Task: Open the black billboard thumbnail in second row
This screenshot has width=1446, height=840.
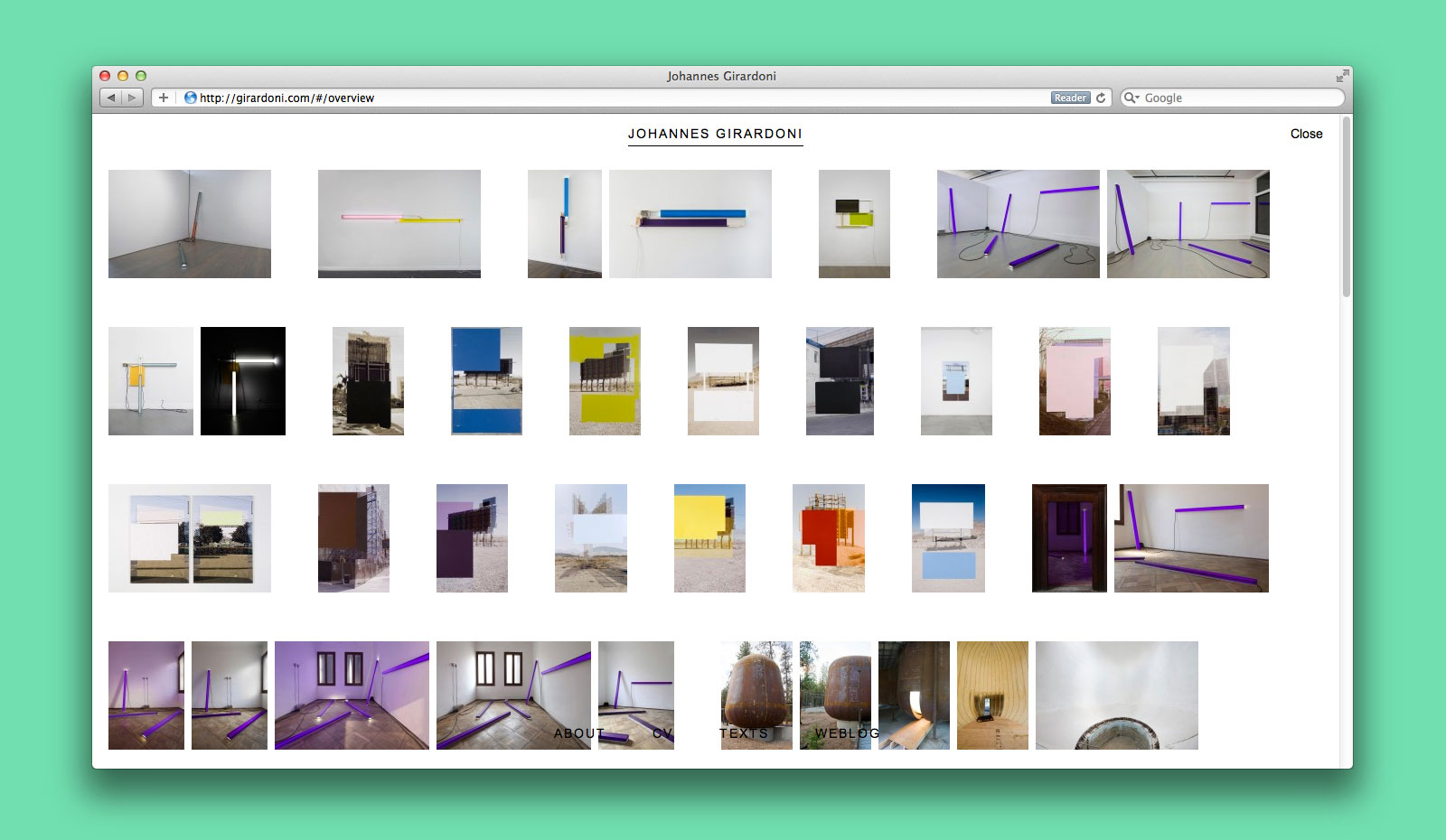Action: click(368, 381)
